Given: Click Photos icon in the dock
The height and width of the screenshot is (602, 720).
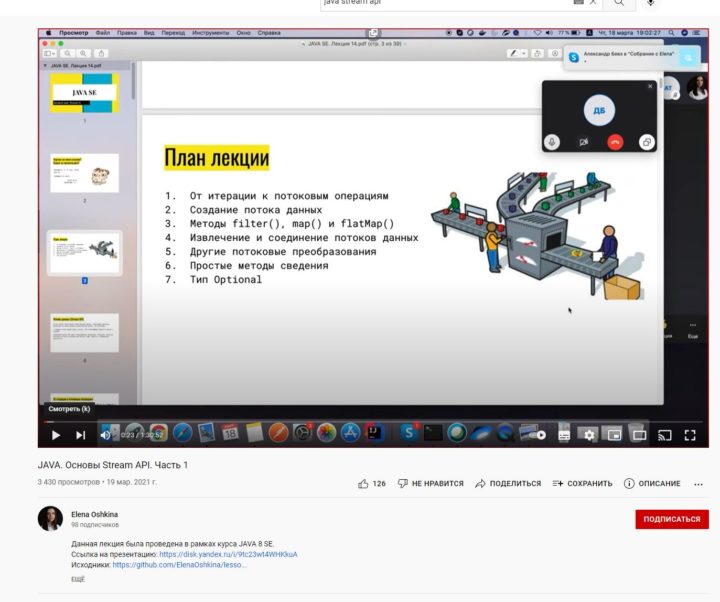Looking at the screenshot, I should (x=326, y=433).
